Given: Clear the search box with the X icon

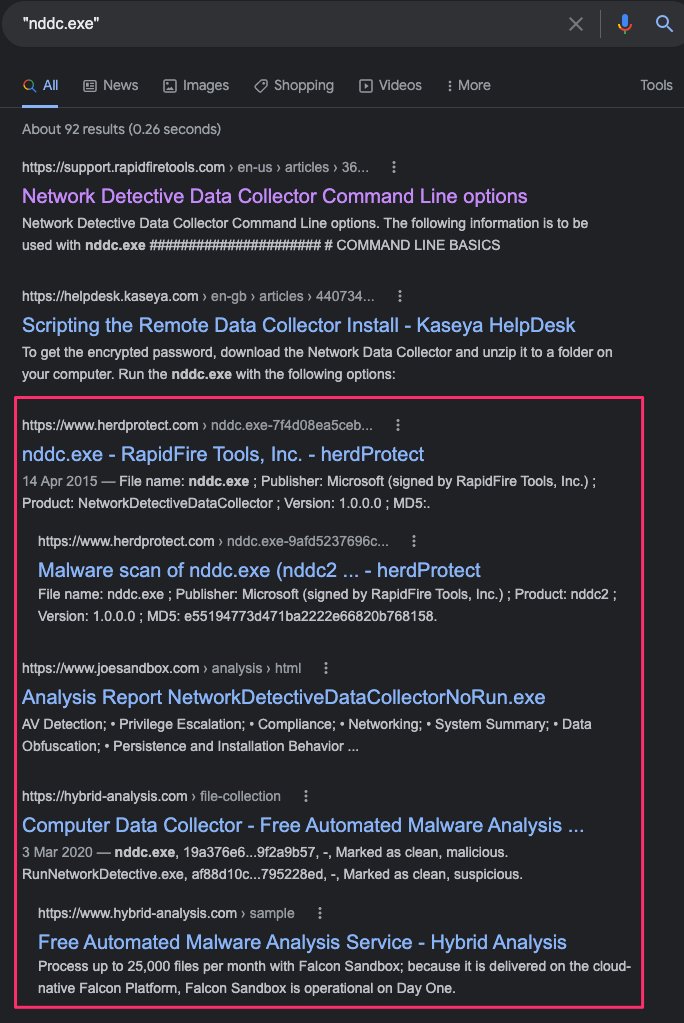Looking at the screenshot, I should [x=576, y=24].
